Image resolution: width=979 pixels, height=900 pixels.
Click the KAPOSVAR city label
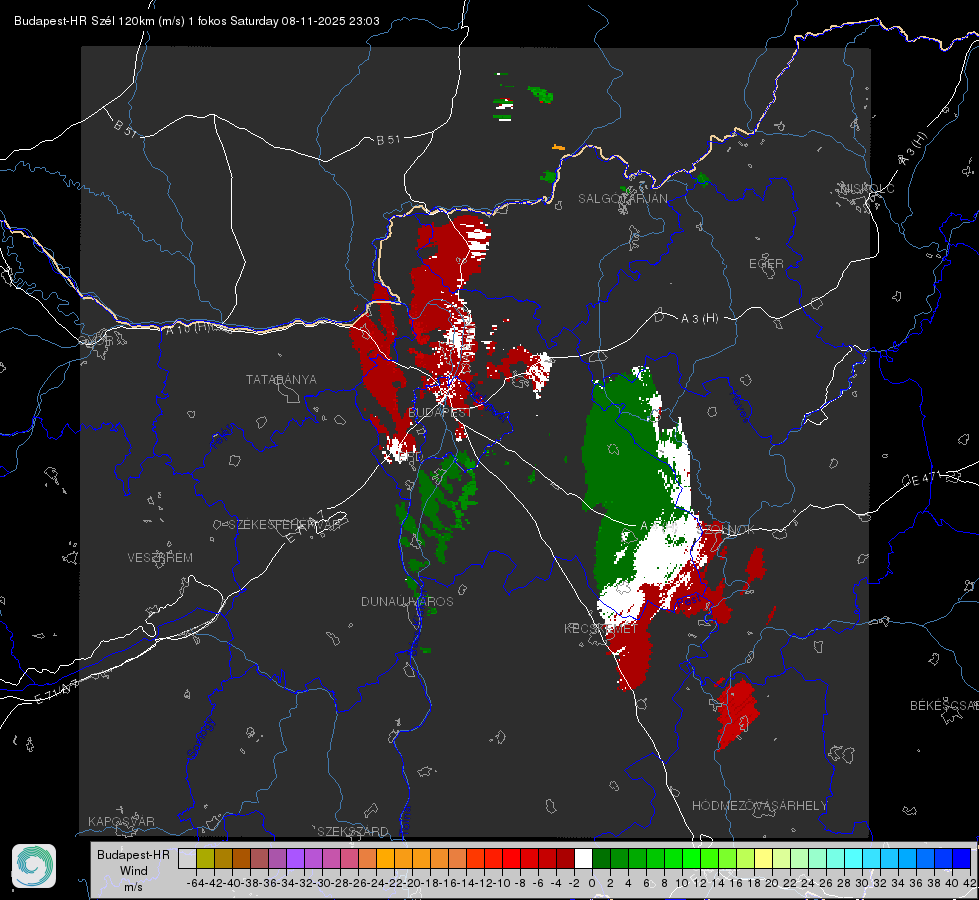[121, 821]
